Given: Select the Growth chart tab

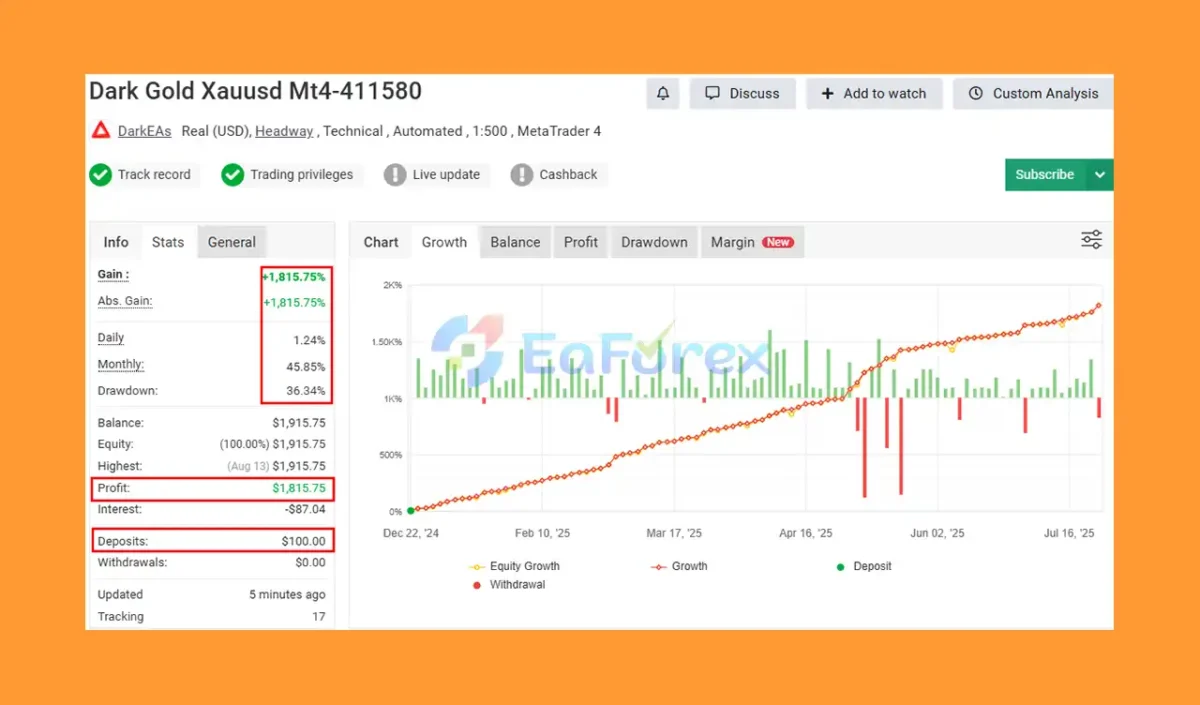Looking at the screenshot, I should click(444, 242).
